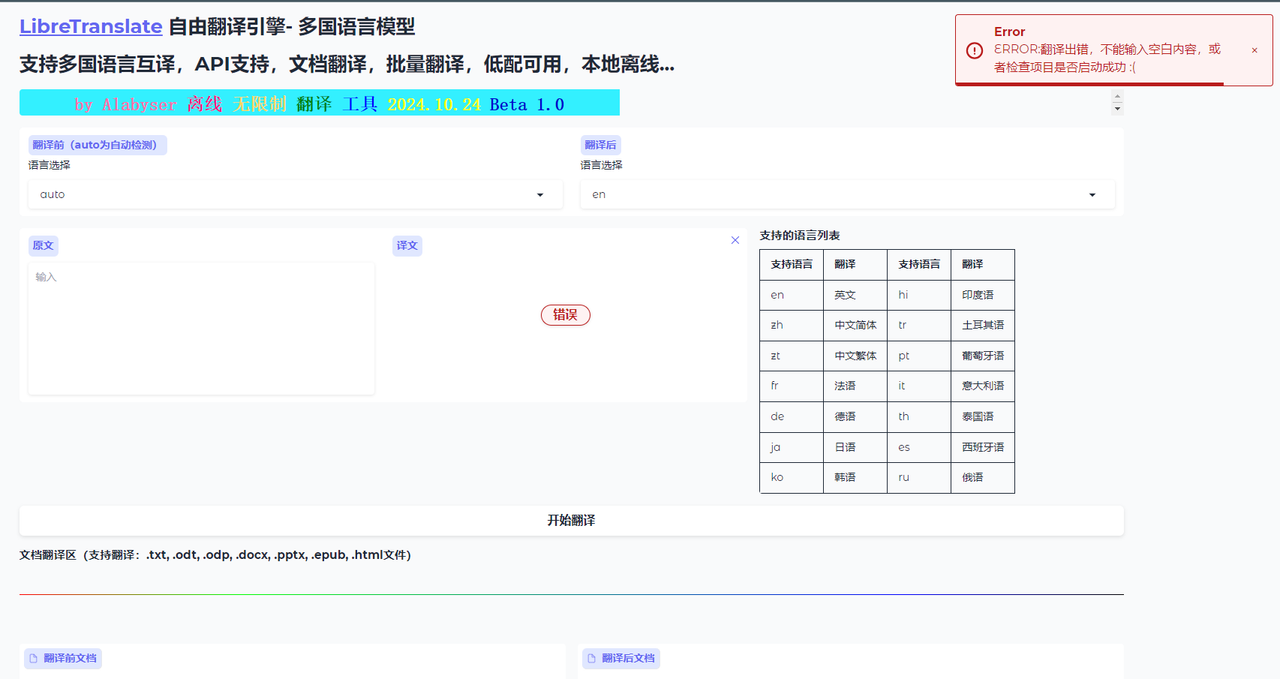This screenshot has height=679, width=1280.
Task: Click the 英文 cell in the table
Action: click(855, 295)
